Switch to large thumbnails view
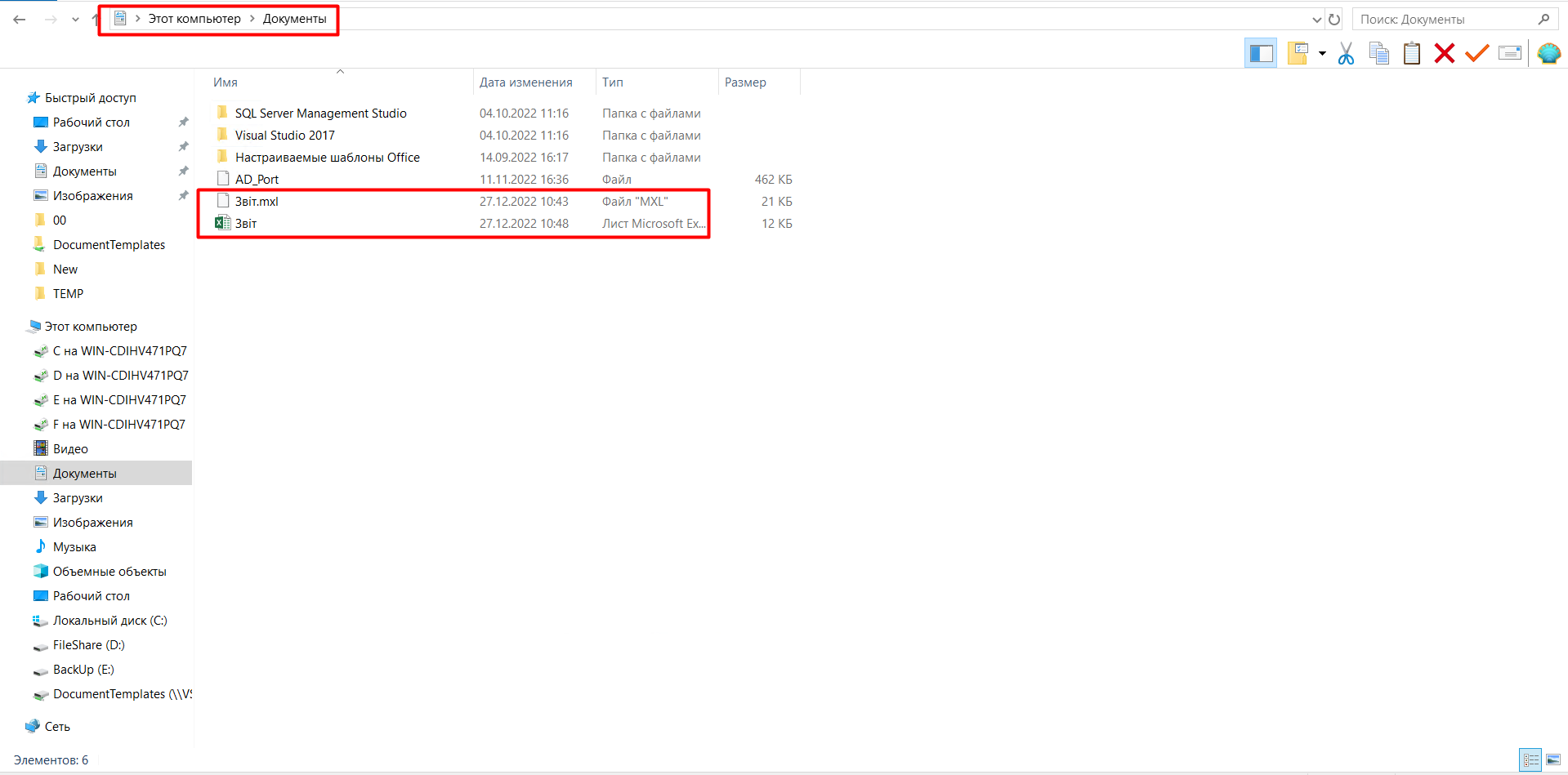Viewport: 1568px width, 775px height. tap(1553, 760)
